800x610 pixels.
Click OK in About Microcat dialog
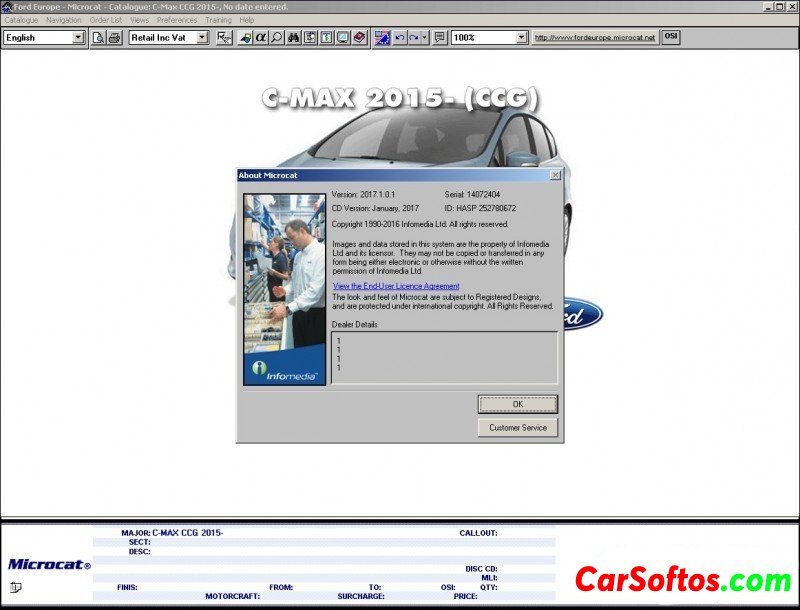click(517, 404)
